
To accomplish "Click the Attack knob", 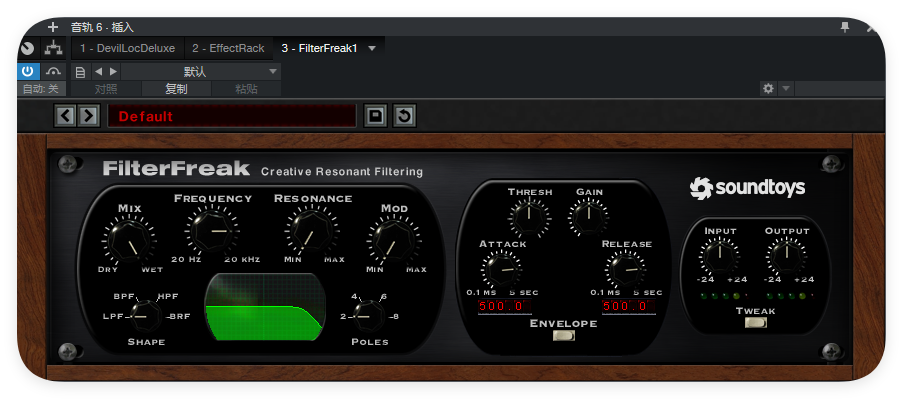I will [501, 269].
